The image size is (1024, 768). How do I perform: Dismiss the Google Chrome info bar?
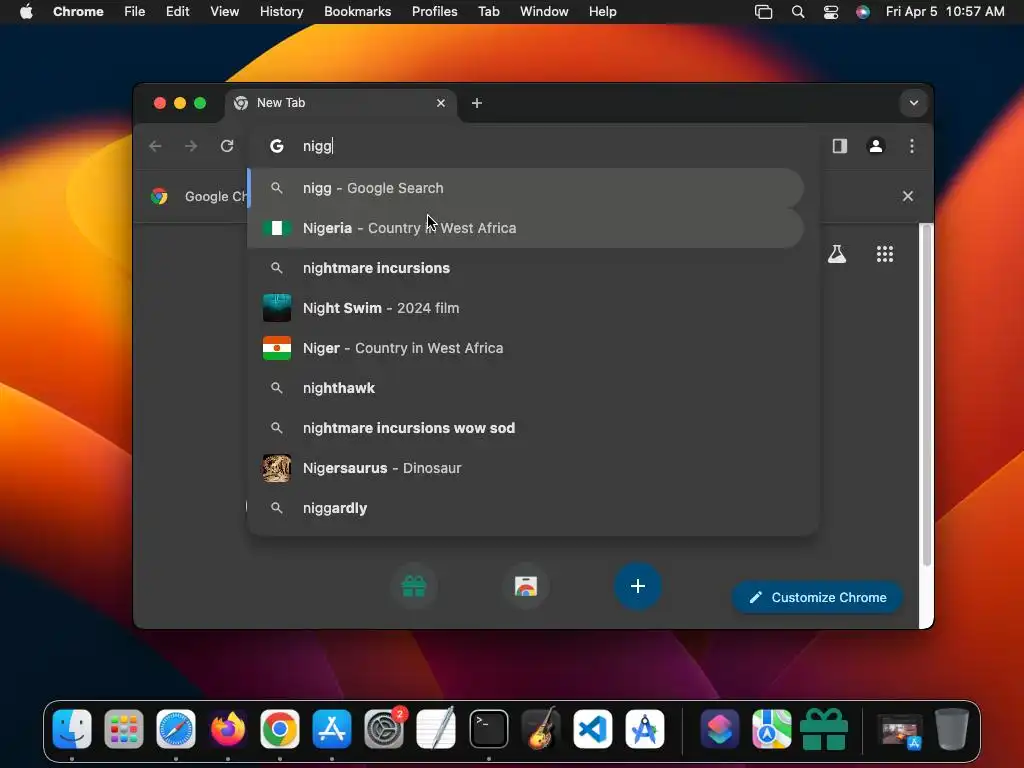908,196
